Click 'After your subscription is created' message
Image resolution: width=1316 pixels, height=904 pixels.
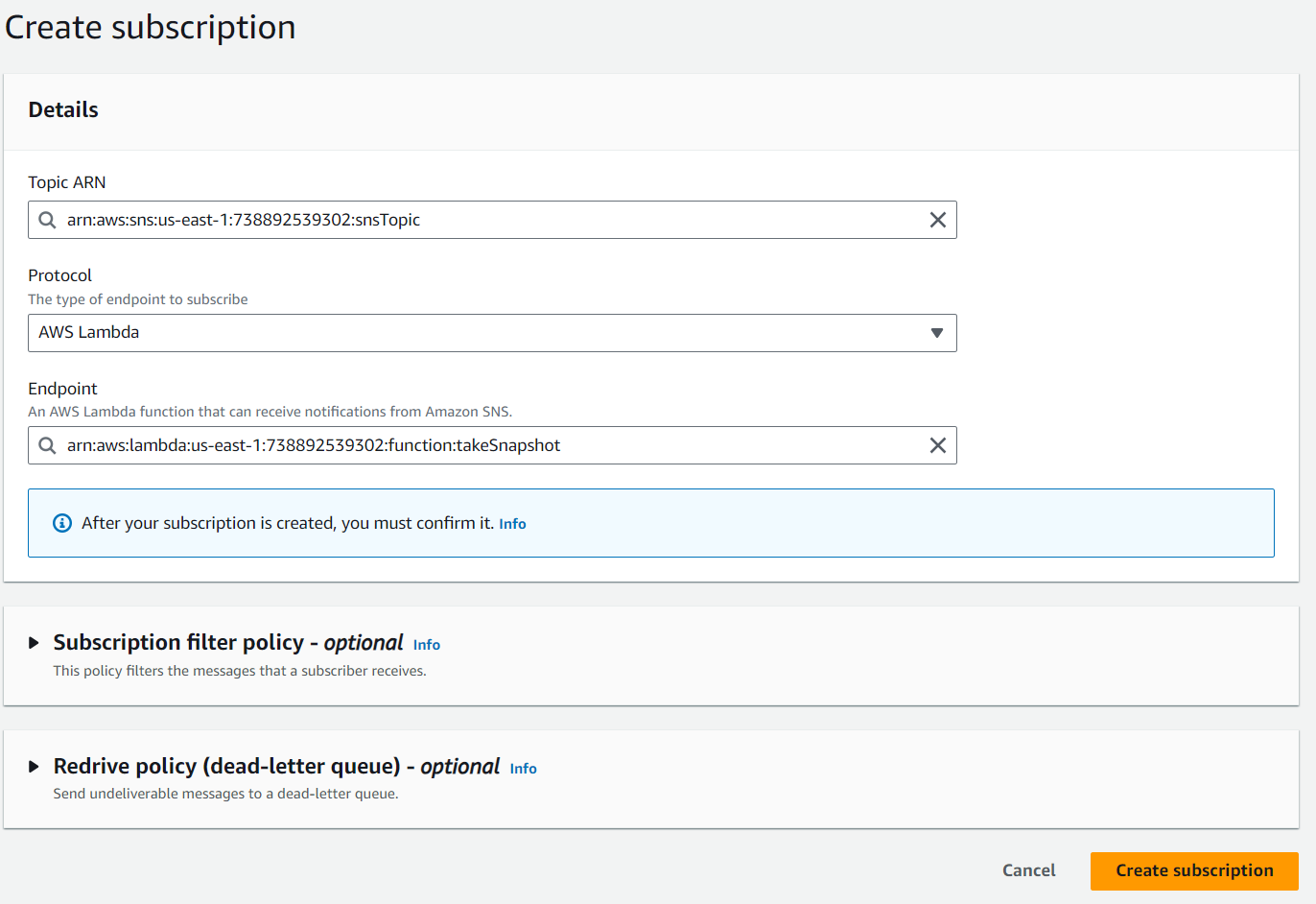288,523
